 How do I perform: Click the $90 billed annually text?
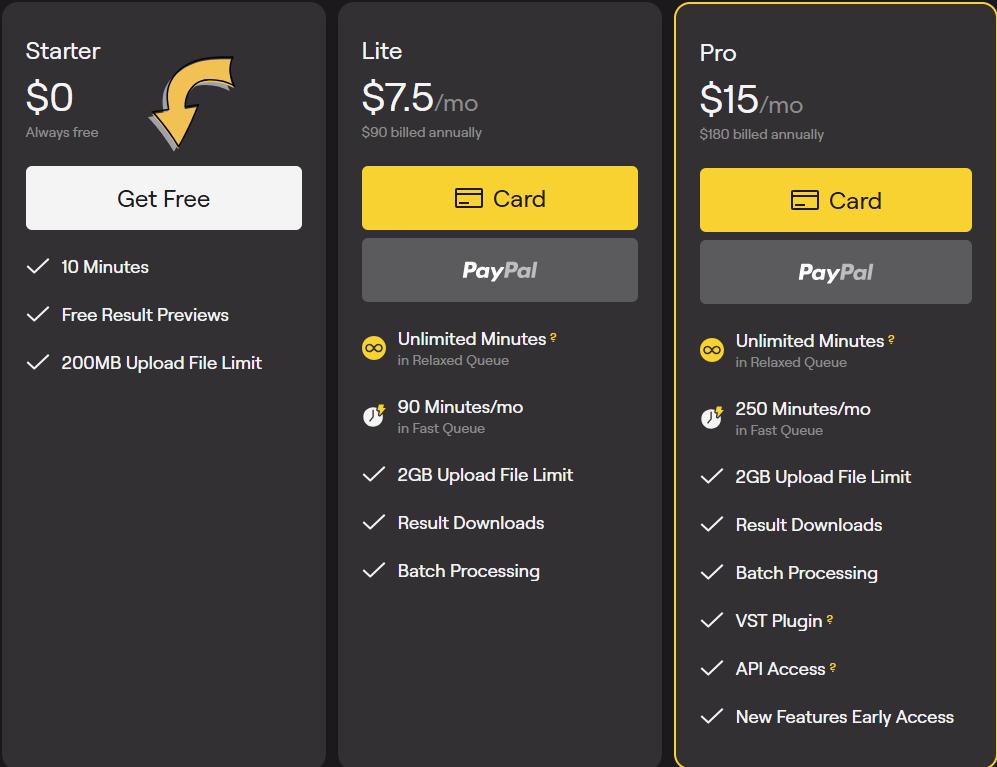coord(421,131)
